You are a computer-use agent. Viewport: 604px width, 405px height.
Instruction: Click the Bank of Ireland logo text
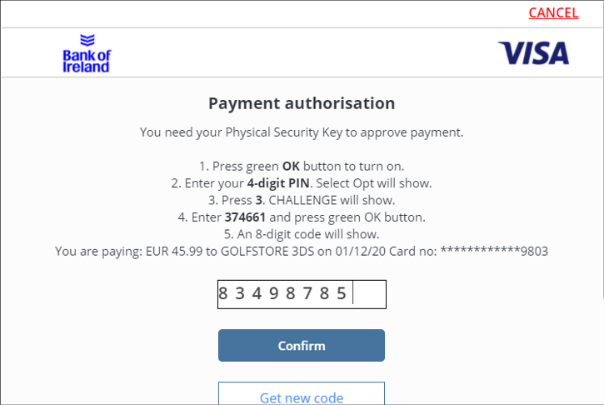[86, 62]
